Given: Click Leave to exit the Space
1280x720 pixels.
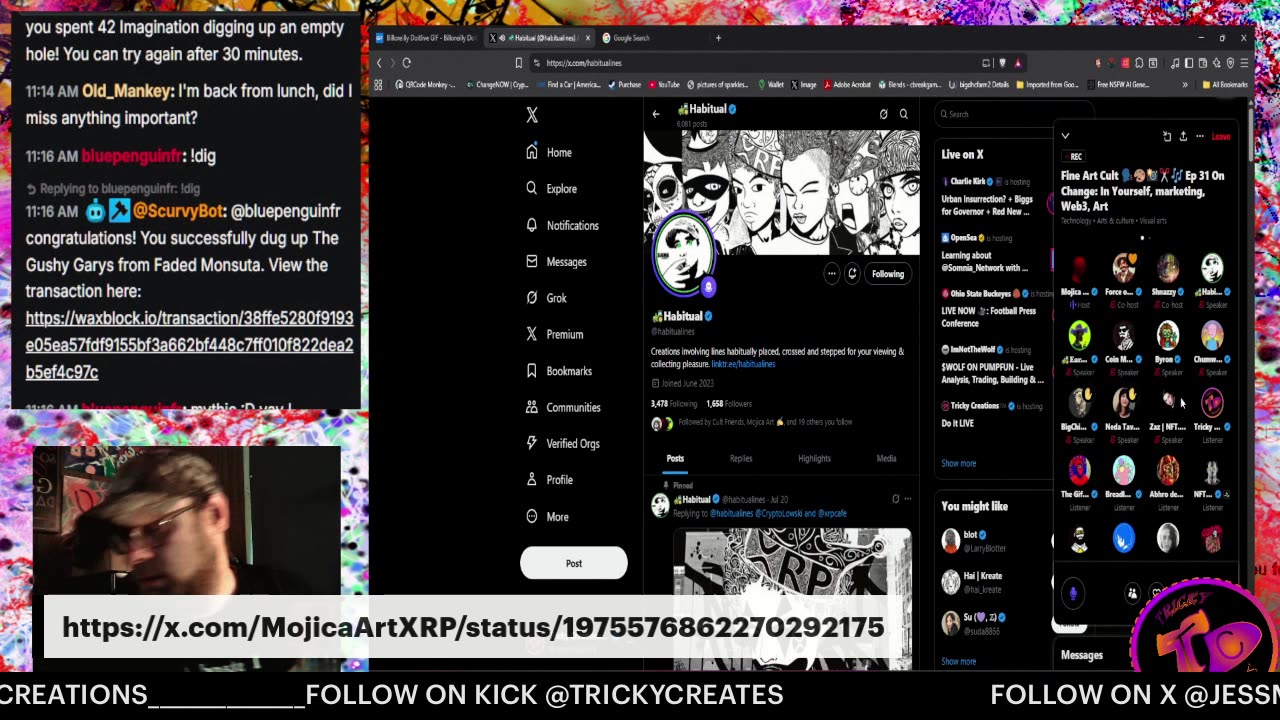Looking at the screenshot, I should (1221, 137).
